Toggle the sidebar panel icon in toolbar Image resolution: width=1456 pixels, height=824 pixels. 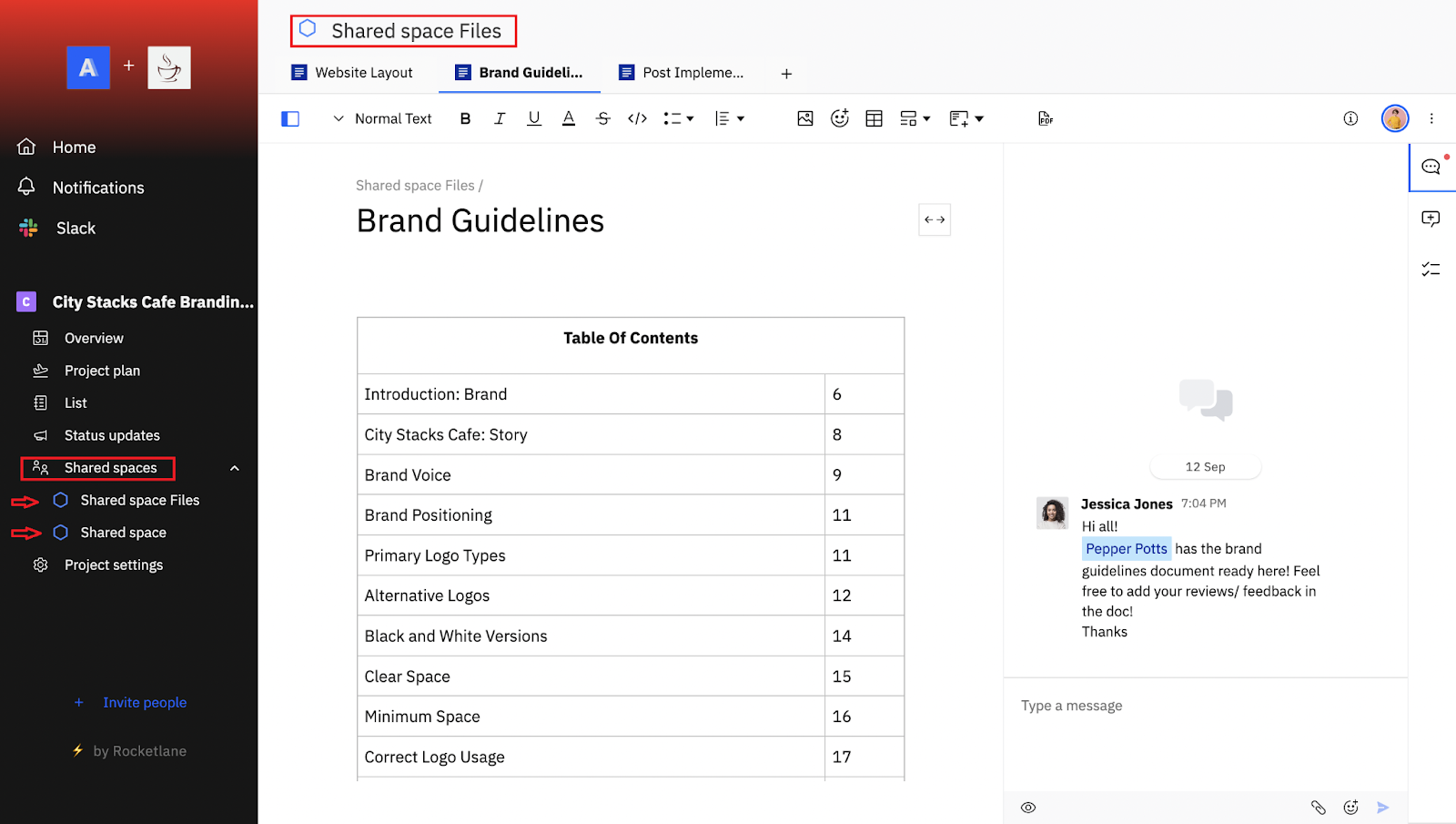pos(290,118)
